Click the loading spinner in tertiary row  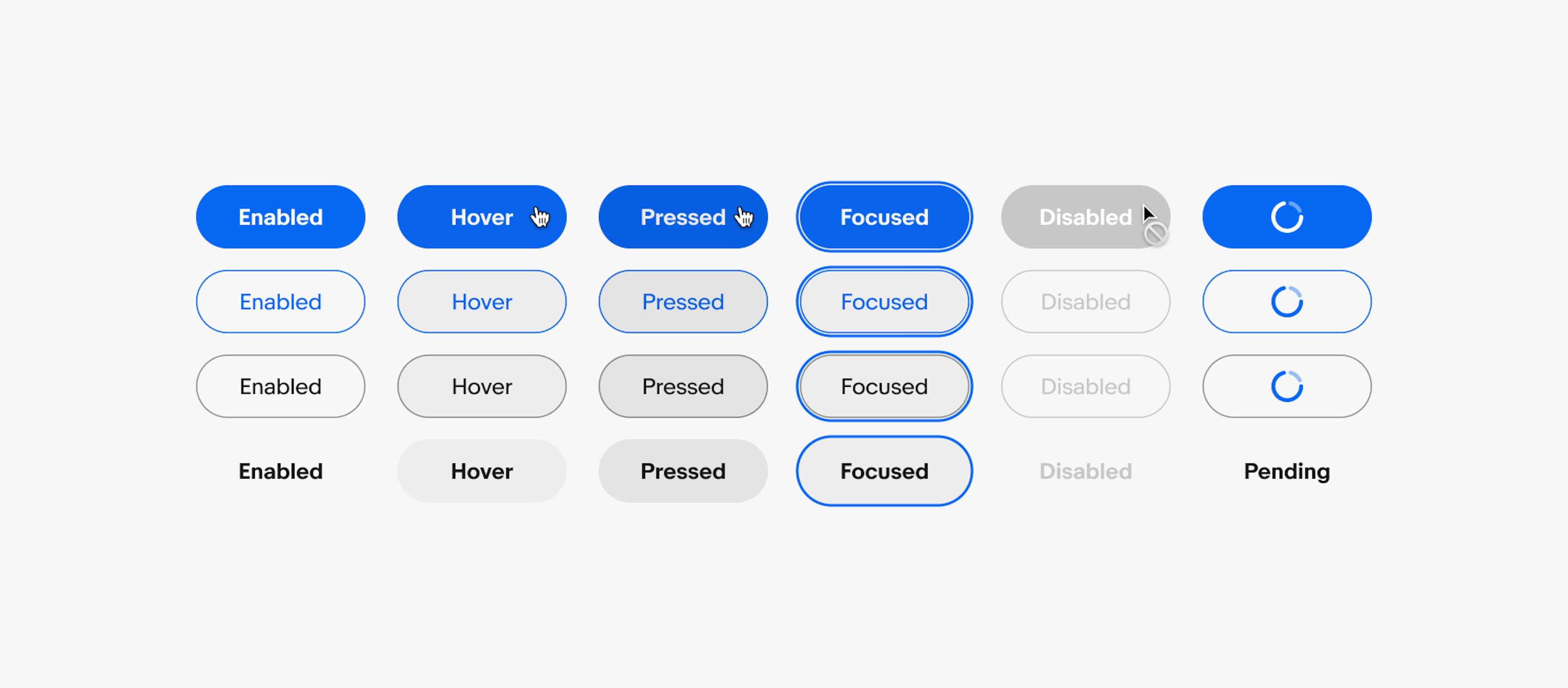click(1285, 385)
